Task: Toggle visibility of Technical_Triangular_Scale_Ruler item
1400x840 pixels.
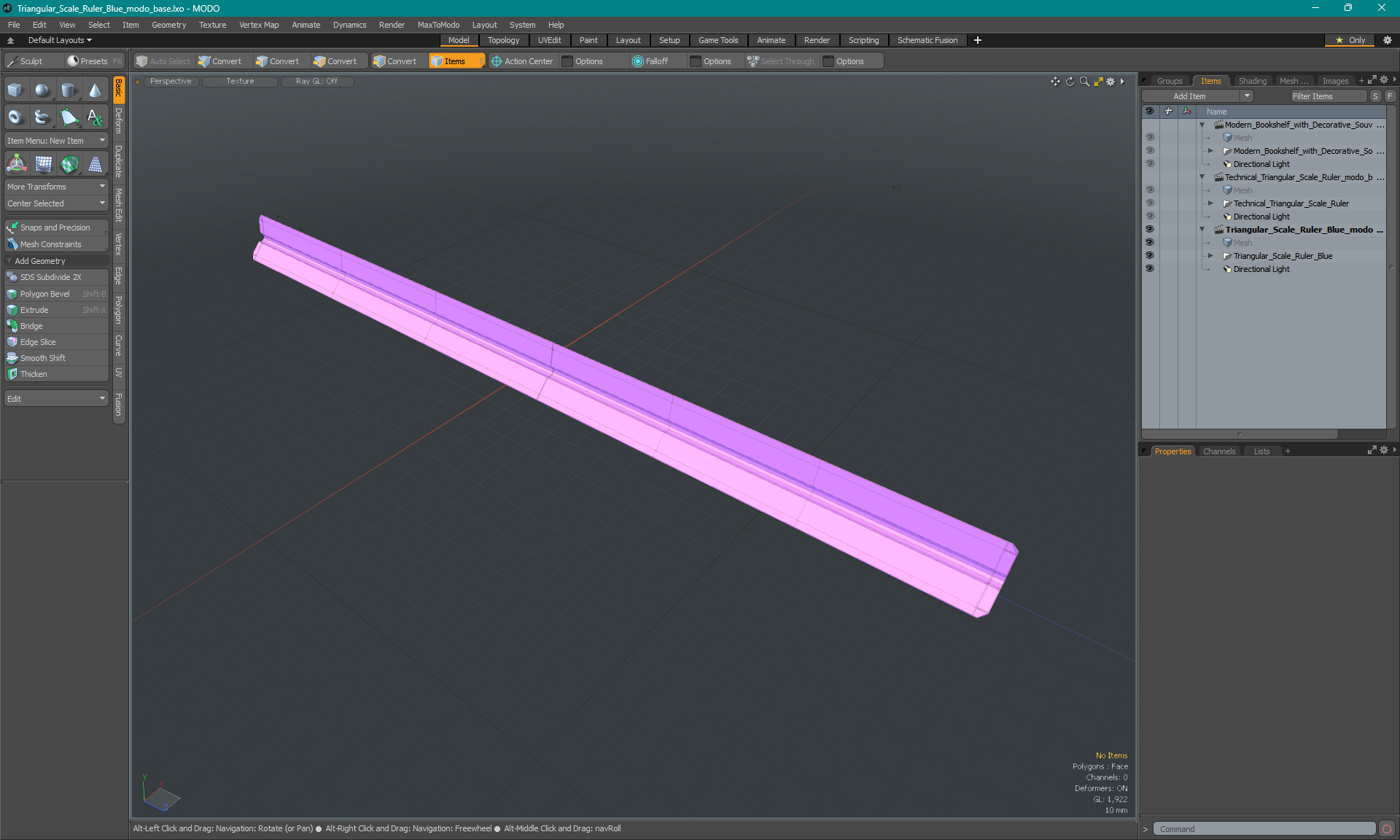Action: (x=1150, y=203)
